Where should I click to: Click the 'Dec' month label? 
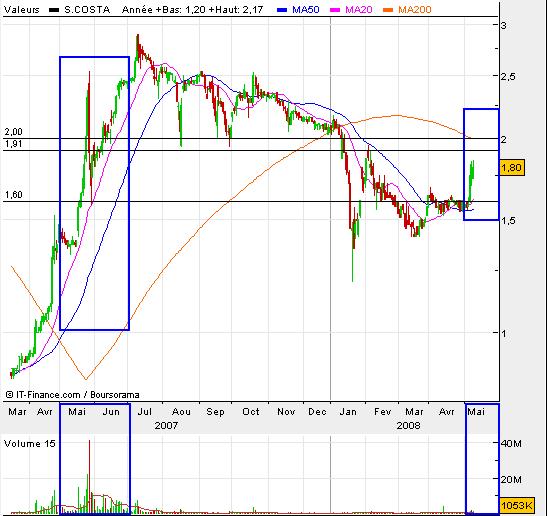coord(317,412)
